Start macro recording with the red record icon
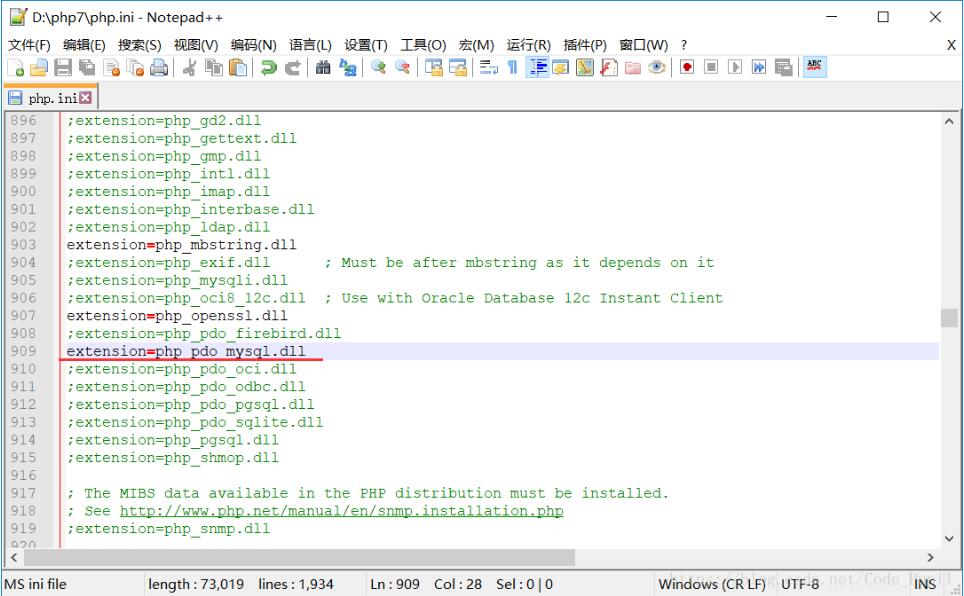This screenshot has height=596, width=964. (687, 67)
